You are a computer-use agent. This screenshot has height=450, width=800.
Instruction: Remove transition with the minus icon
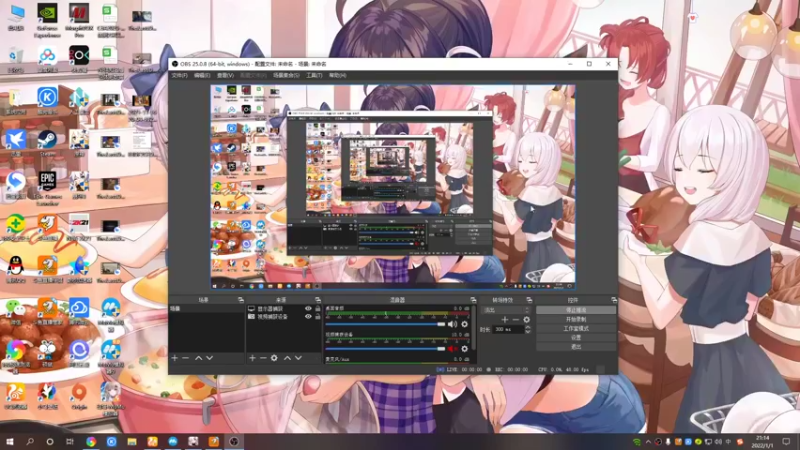click(516, 320)
